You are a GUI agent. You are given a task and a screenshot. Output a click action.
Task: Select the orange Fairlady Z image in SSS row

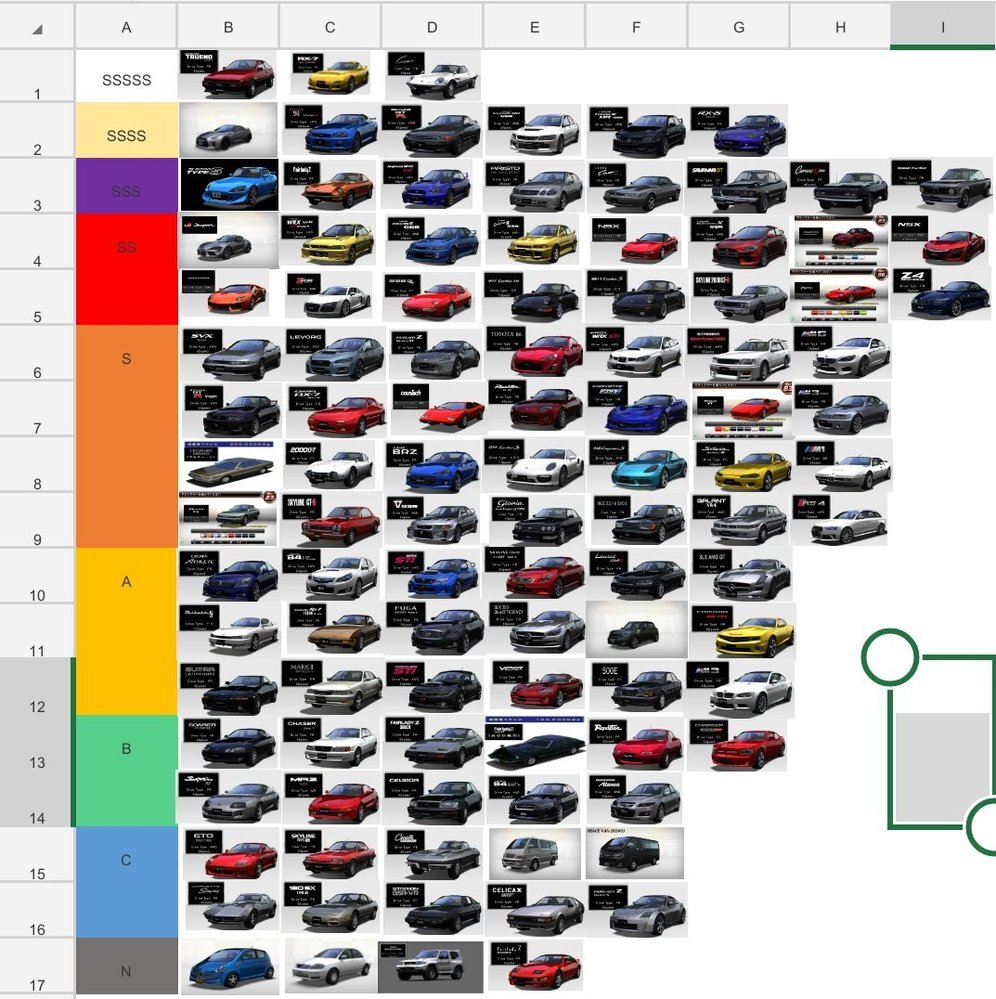click(x=329, y=185)
